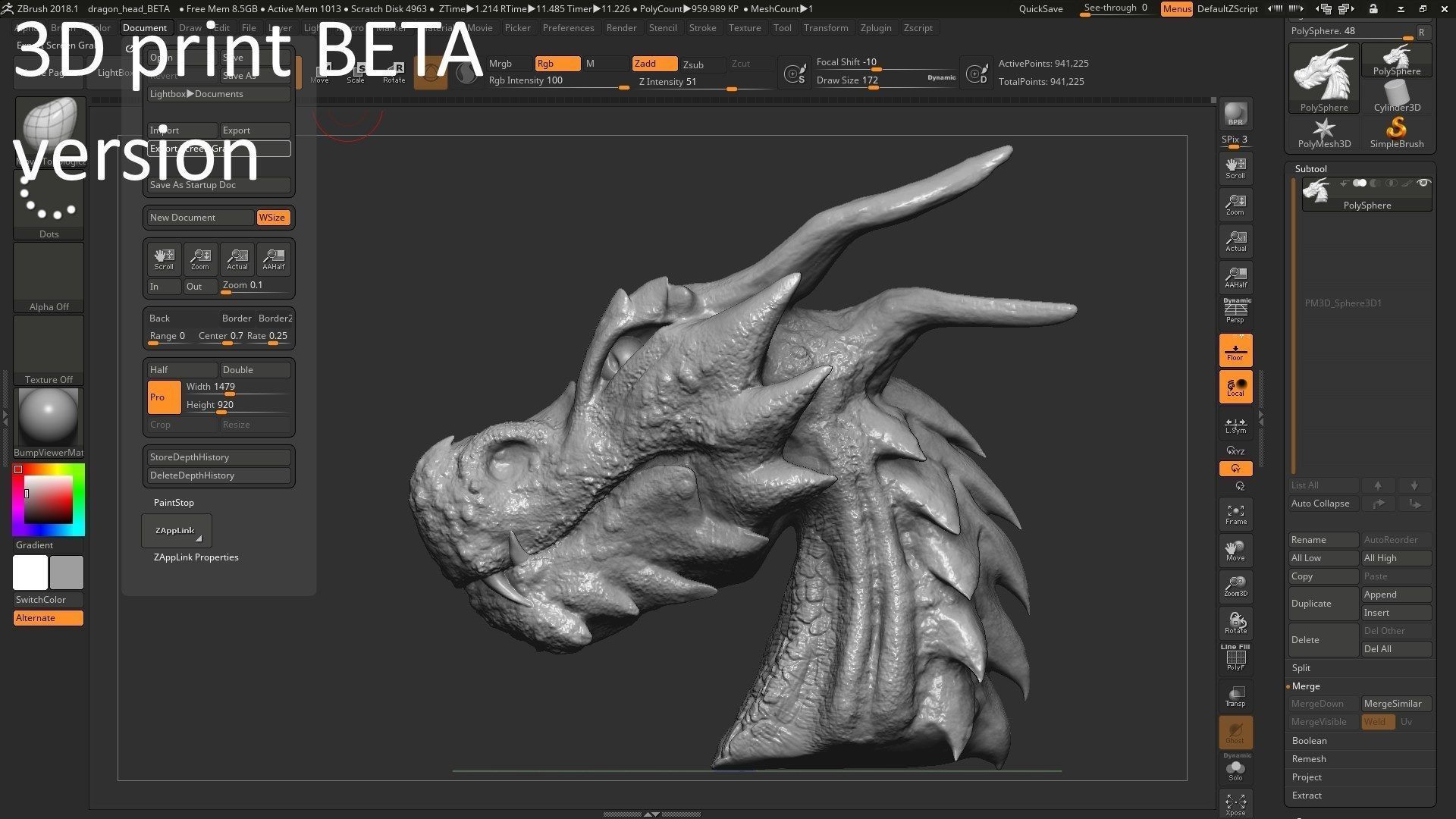Open Lightbox Documents browser
The image size is (1456, 819).
click(x=218, y=94)
